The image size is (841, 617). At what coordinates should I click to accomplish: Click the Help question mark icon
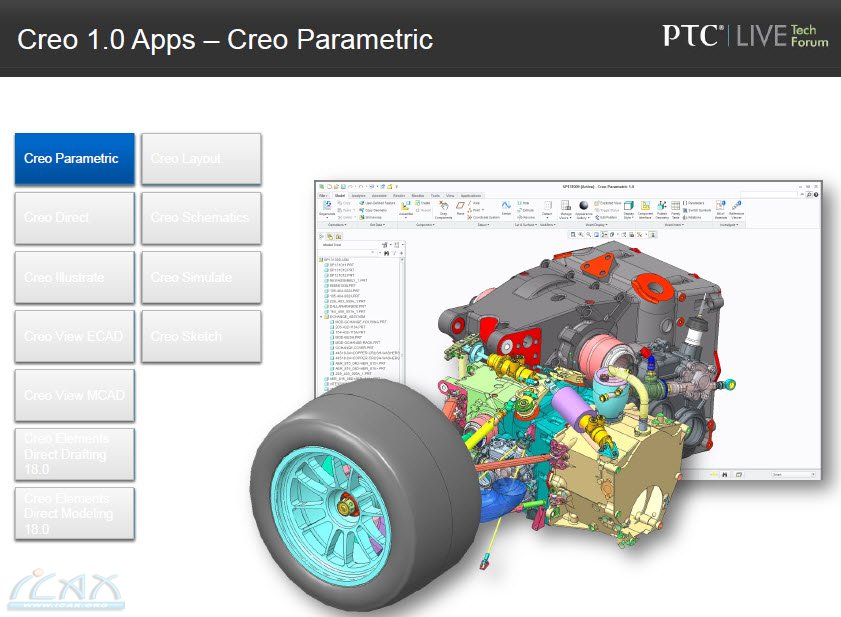[x=816, y=194]
